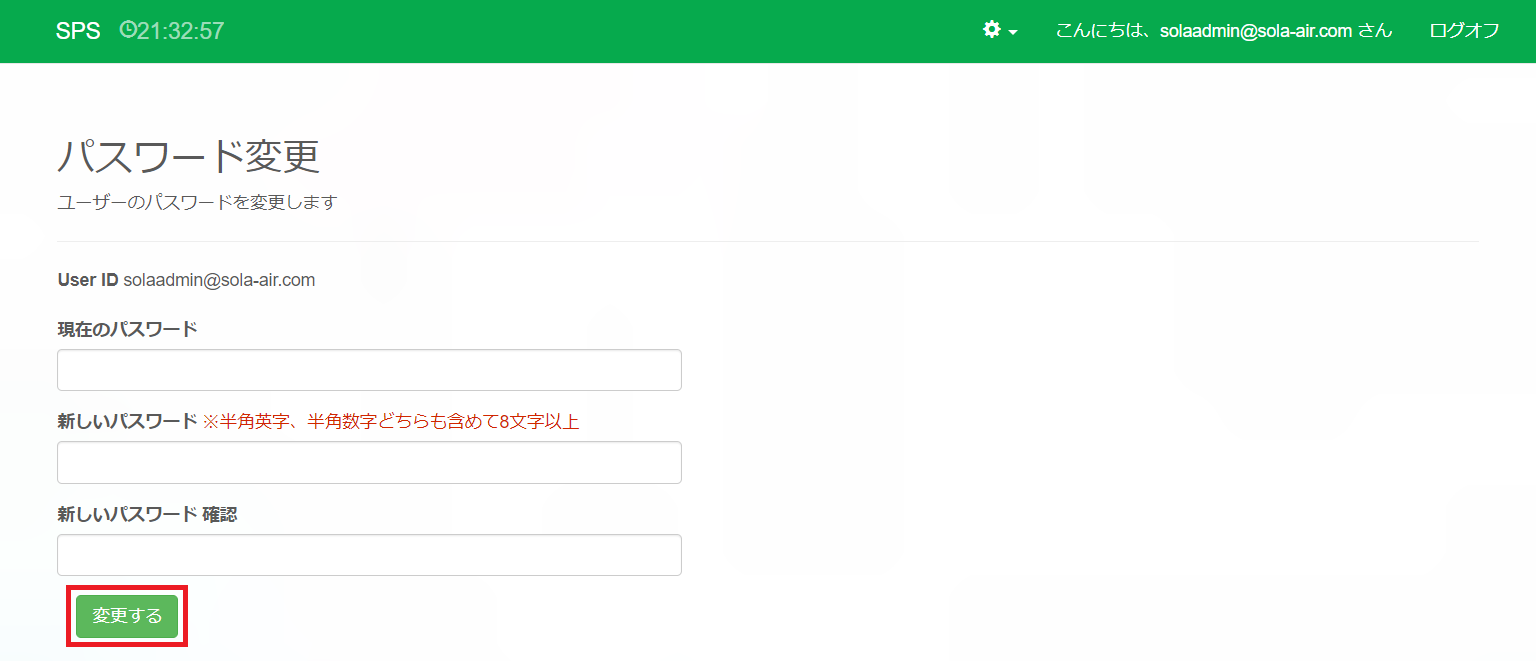
Task: Focus the 現在のパスワード input field
Action: [369, 370]
